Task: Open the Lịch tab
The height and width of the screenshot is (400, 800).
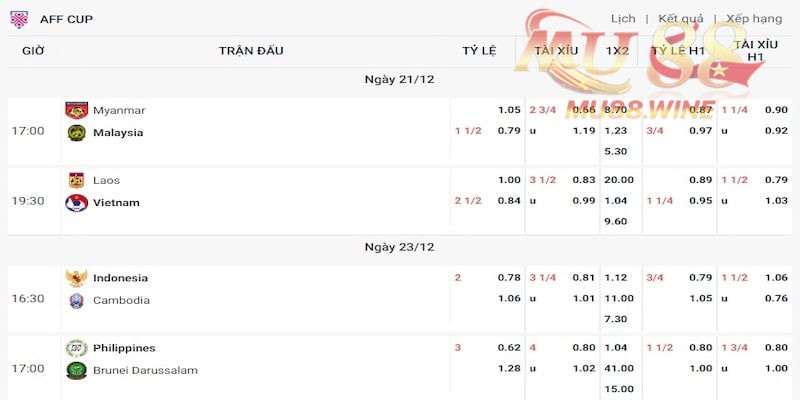Action: 623,18
